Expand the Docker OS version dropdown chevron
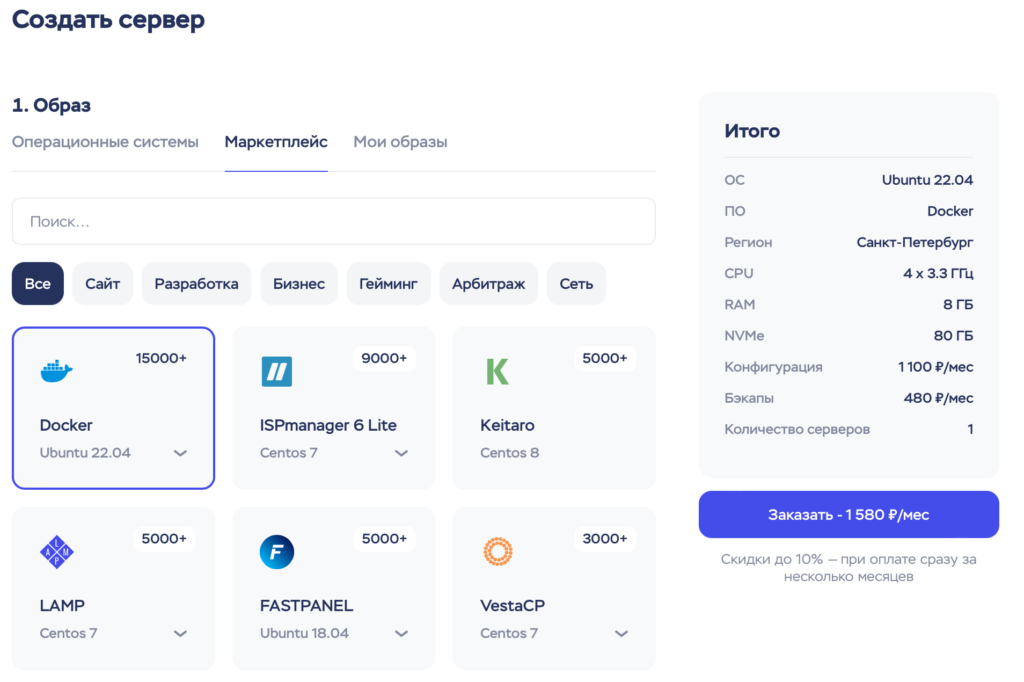1024x682 pixels. pos(180,453)
